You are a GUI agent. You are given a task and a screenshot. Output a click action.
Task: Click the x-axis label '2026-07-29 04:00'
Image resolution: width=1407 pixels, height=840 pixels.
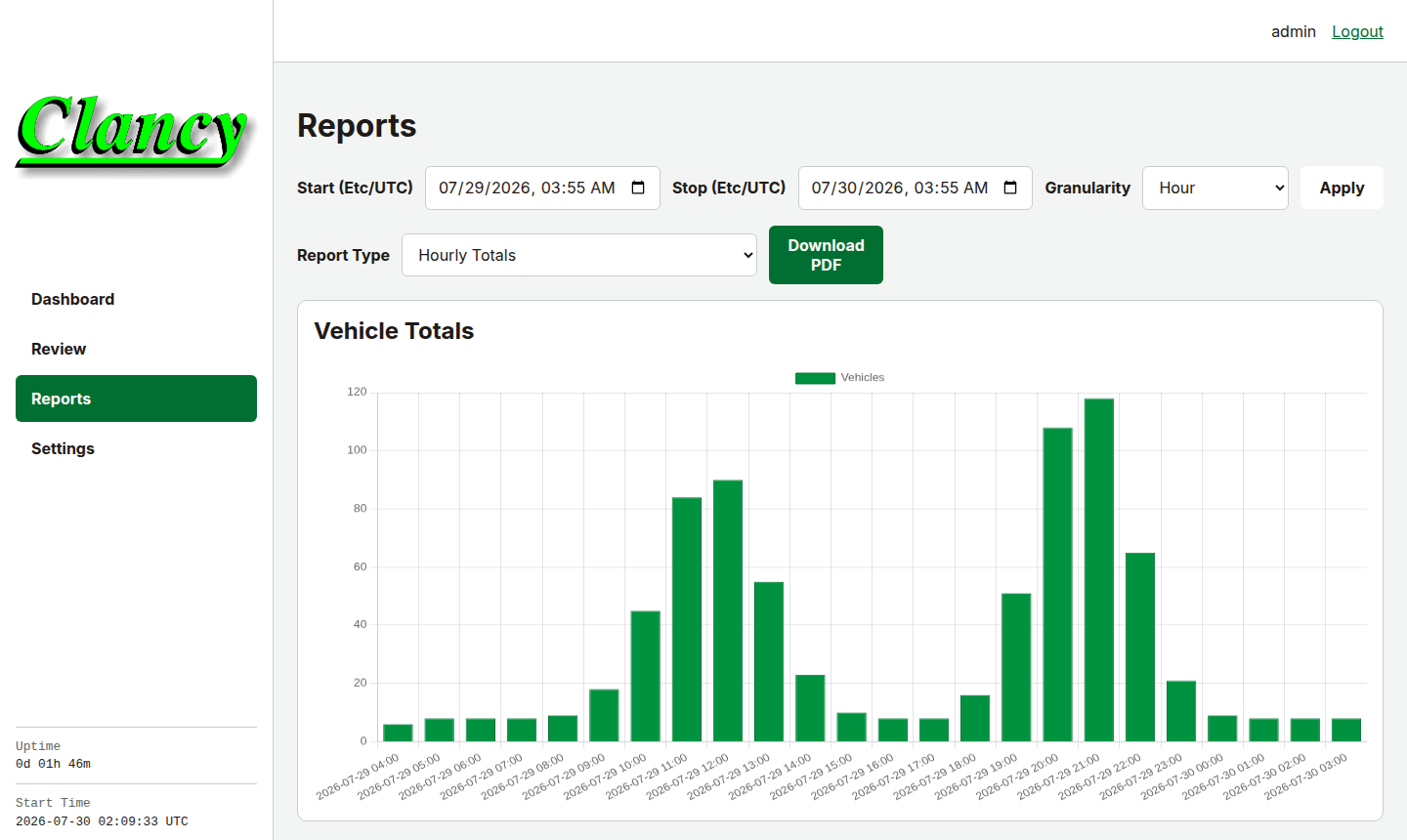click(358, 777)
